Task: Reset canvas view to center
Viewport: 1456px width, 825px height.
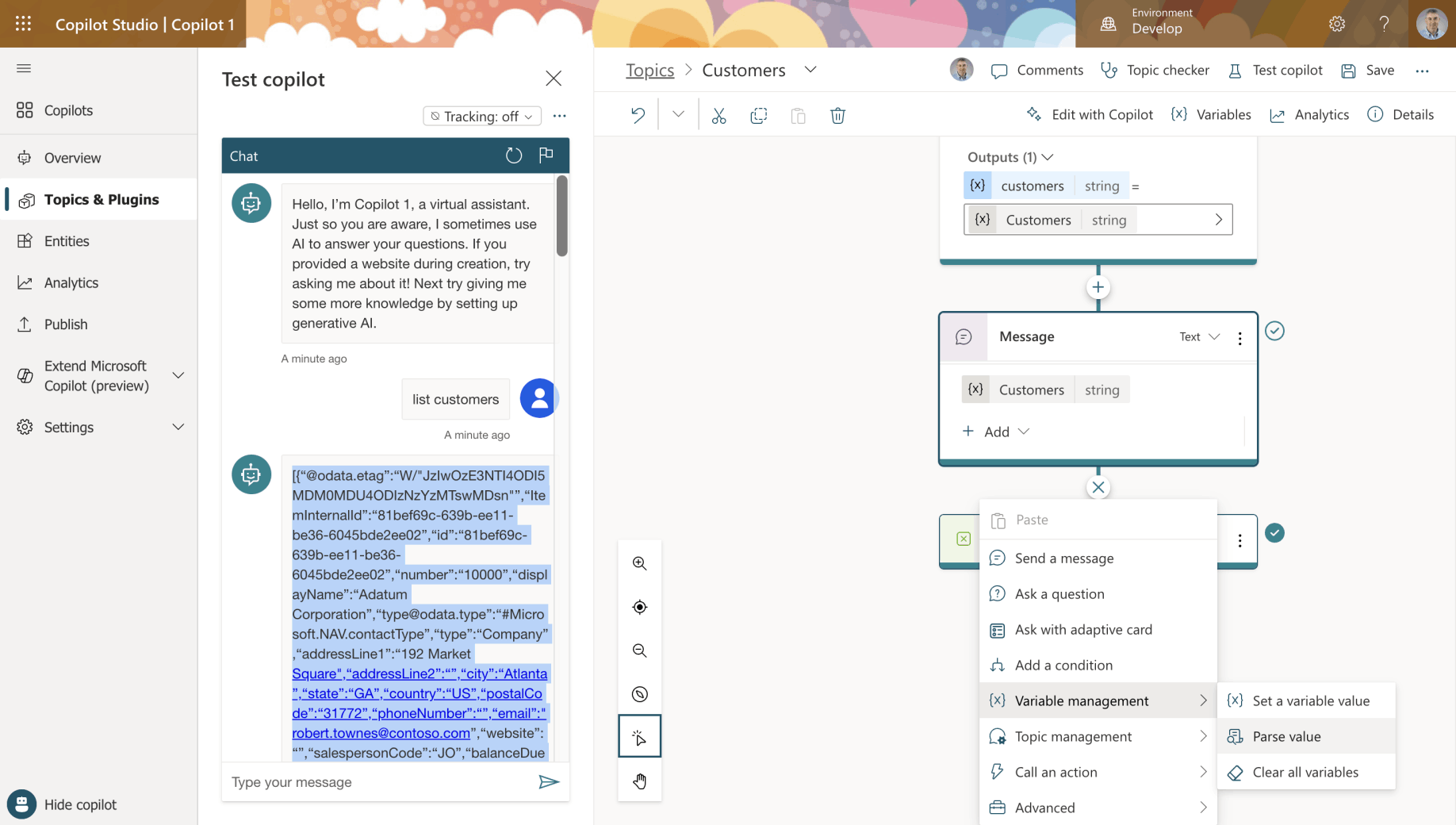Action: (640, 607)
